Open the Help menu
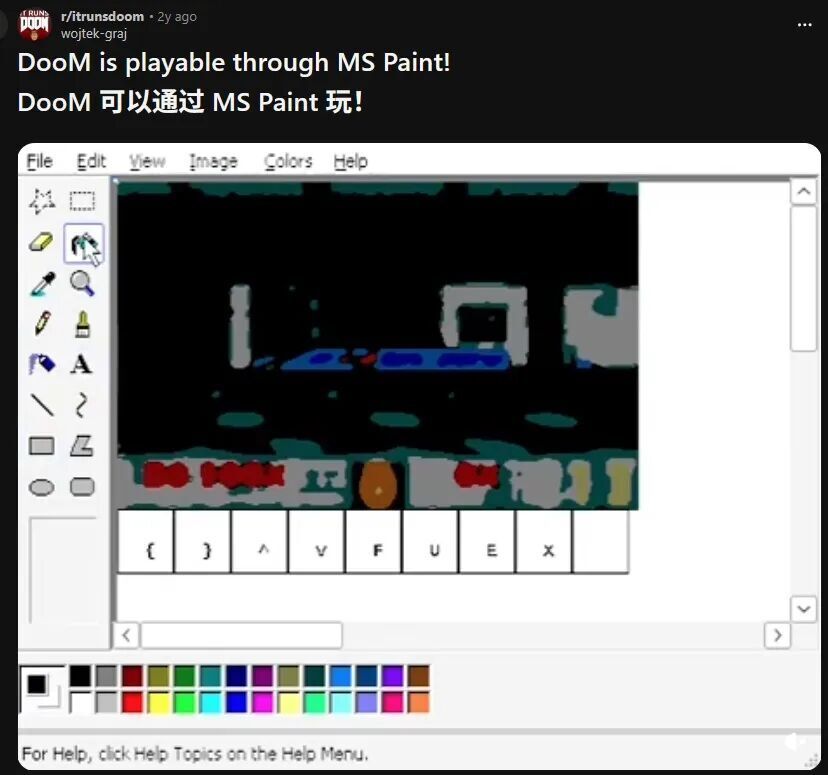Screen dimensions: 828x775 pos(351,161)
